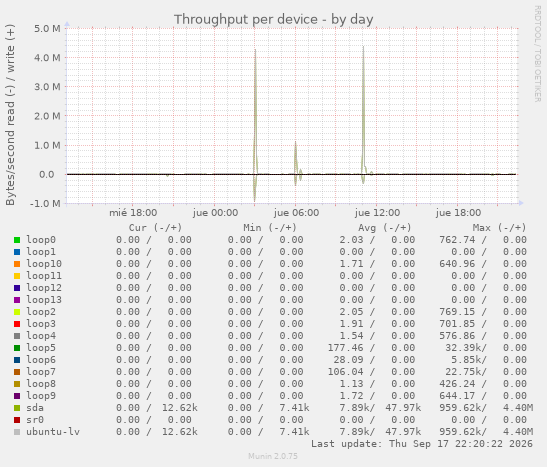Click the -1.0 M y-axis label
The width and height of the screenshot is (547, 467).
pyautogui.click(x=45, y=203)
